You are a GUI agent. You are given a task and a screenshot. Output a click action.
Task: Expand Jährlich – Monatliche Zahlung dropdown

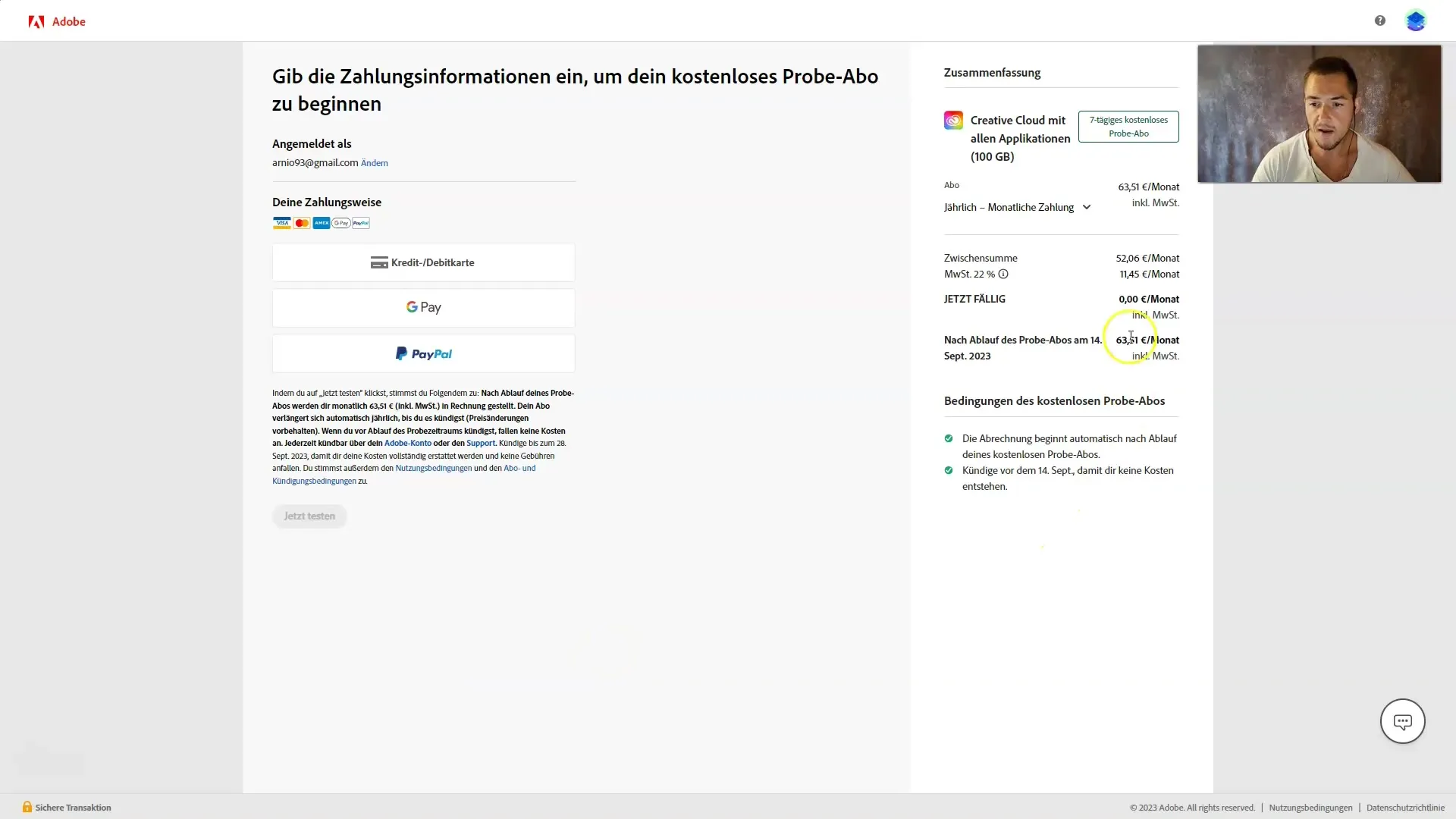[1017, 207]
